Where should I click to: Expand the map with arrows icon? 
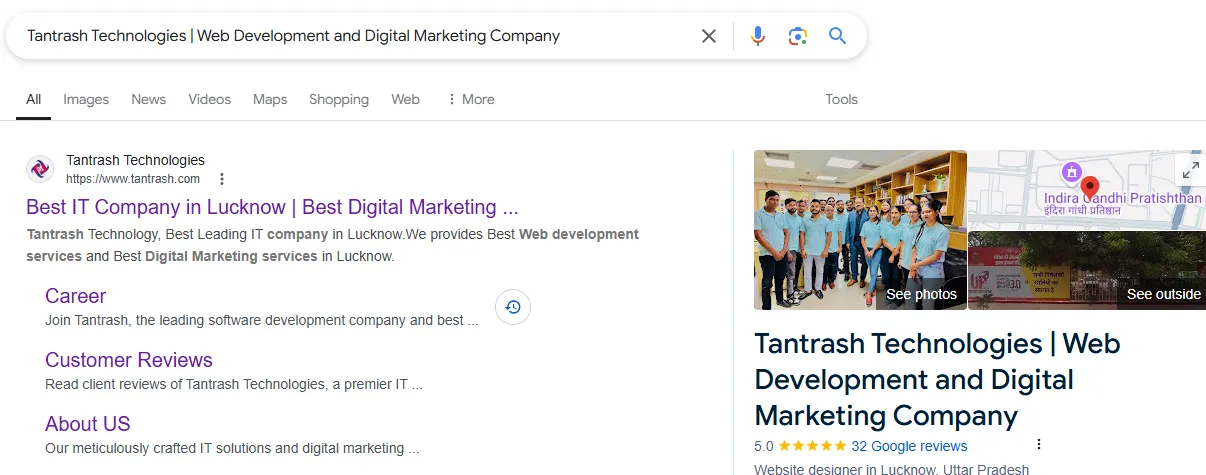point(1190,171)
